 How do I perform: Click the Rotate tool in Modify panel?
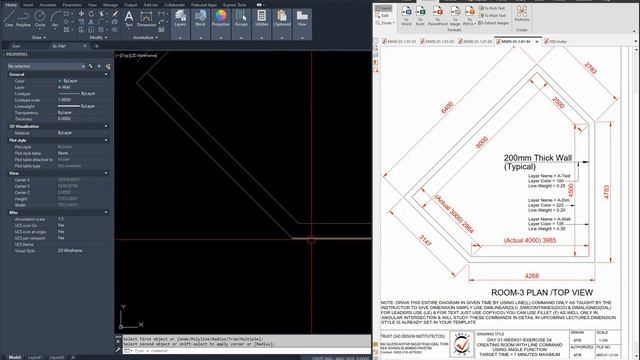[91, 14]
